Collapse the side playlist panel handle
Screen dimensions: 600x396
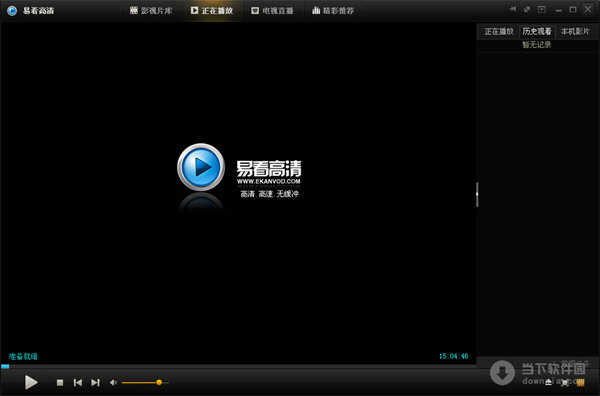click(477, 194)
